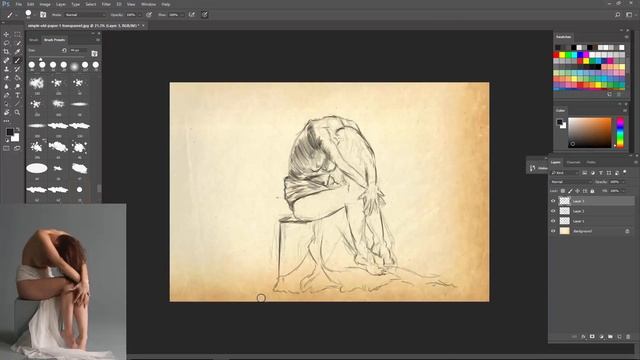Select the Brush tool in toolbar
640x360 pixels.
17,60
